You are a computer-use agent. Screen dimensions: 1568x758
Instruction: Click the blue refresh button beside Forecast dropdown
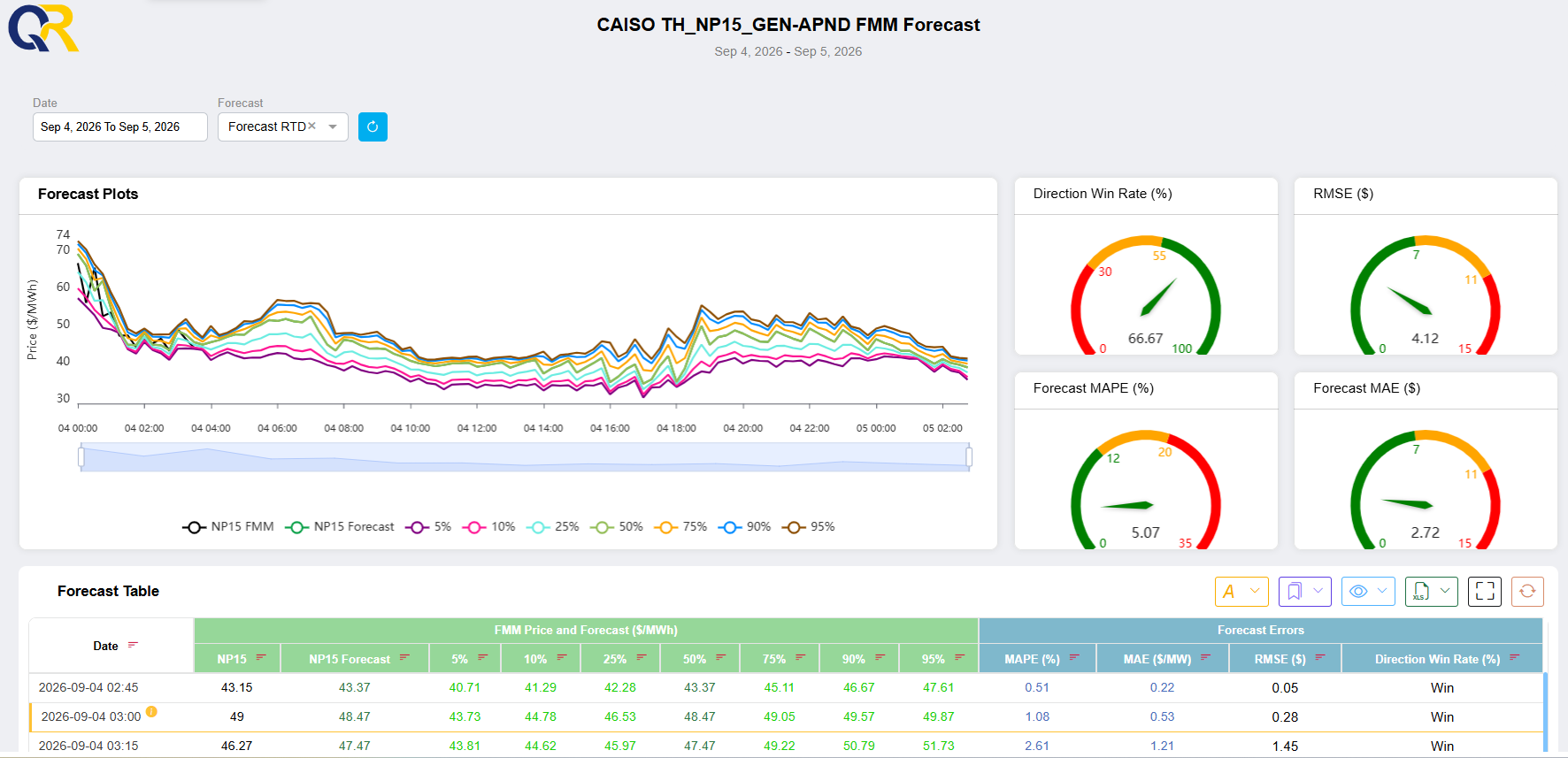coord(373,126)
